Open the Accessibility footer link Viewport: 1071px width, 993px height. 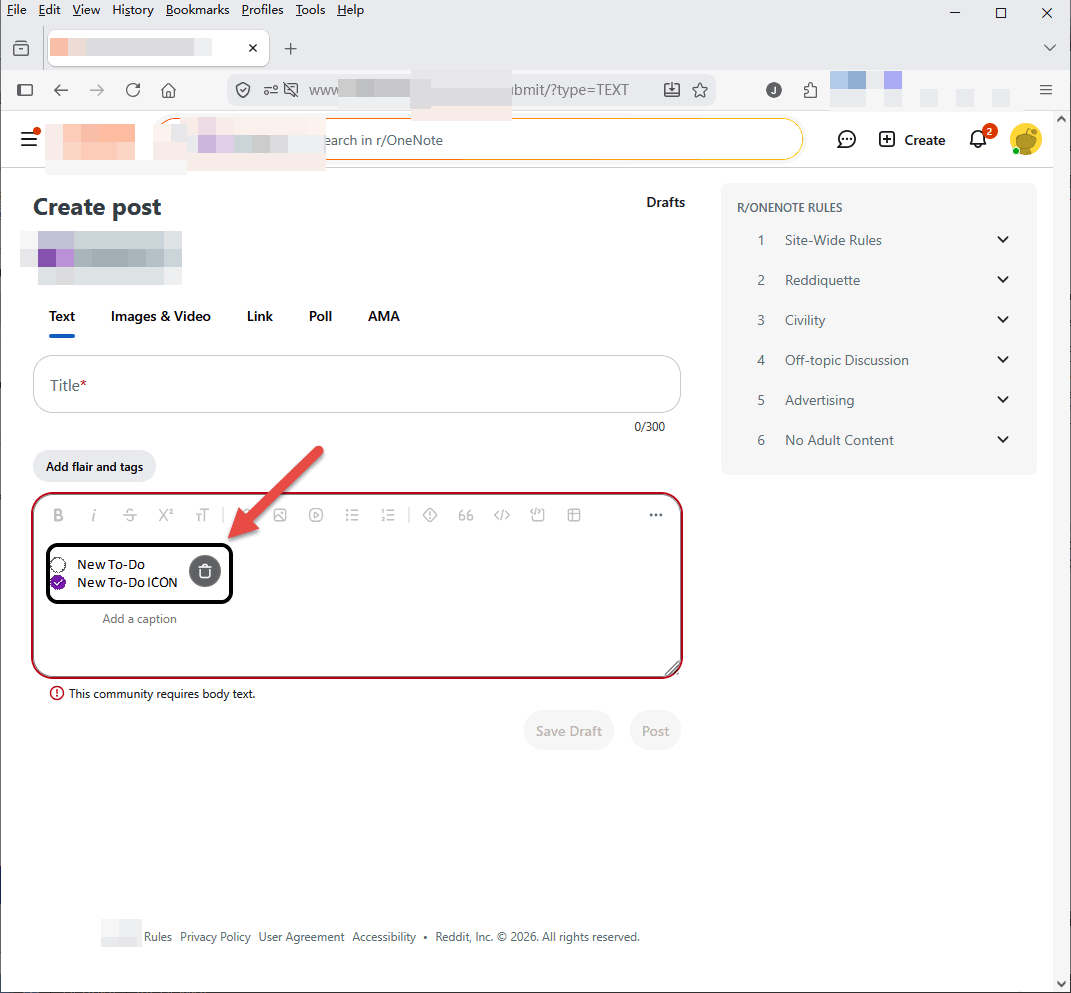[x=384, y=937]
